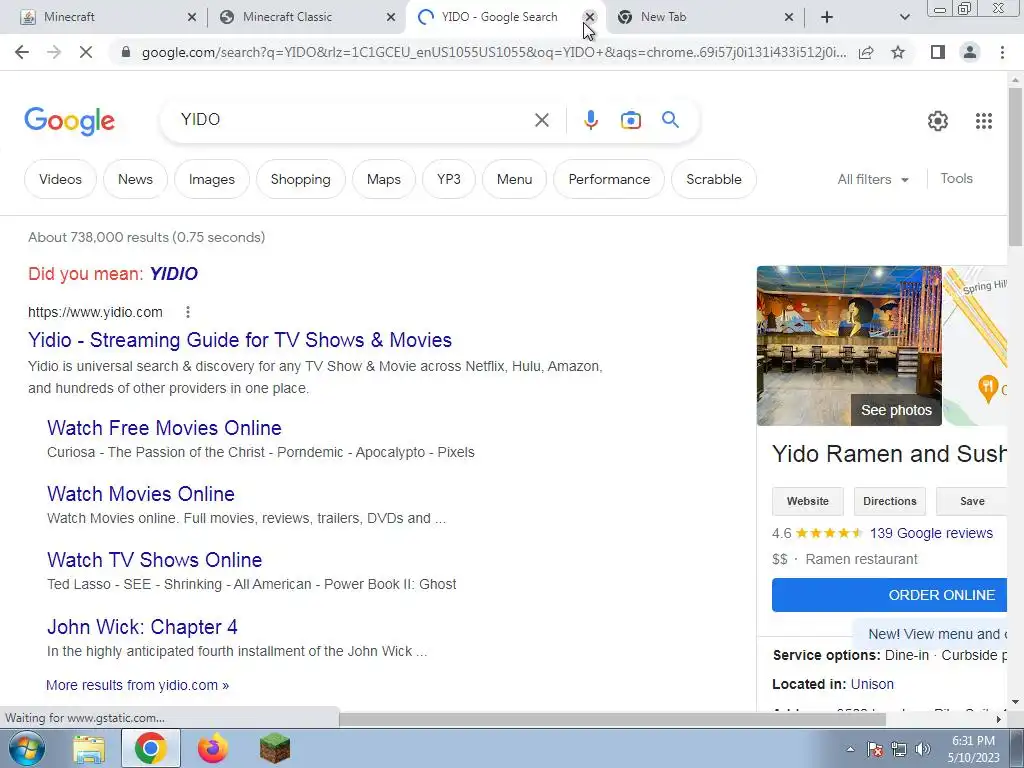1024x768 pixels.
Task: Open Yido Ramen Website button
Action: [807, 501]
